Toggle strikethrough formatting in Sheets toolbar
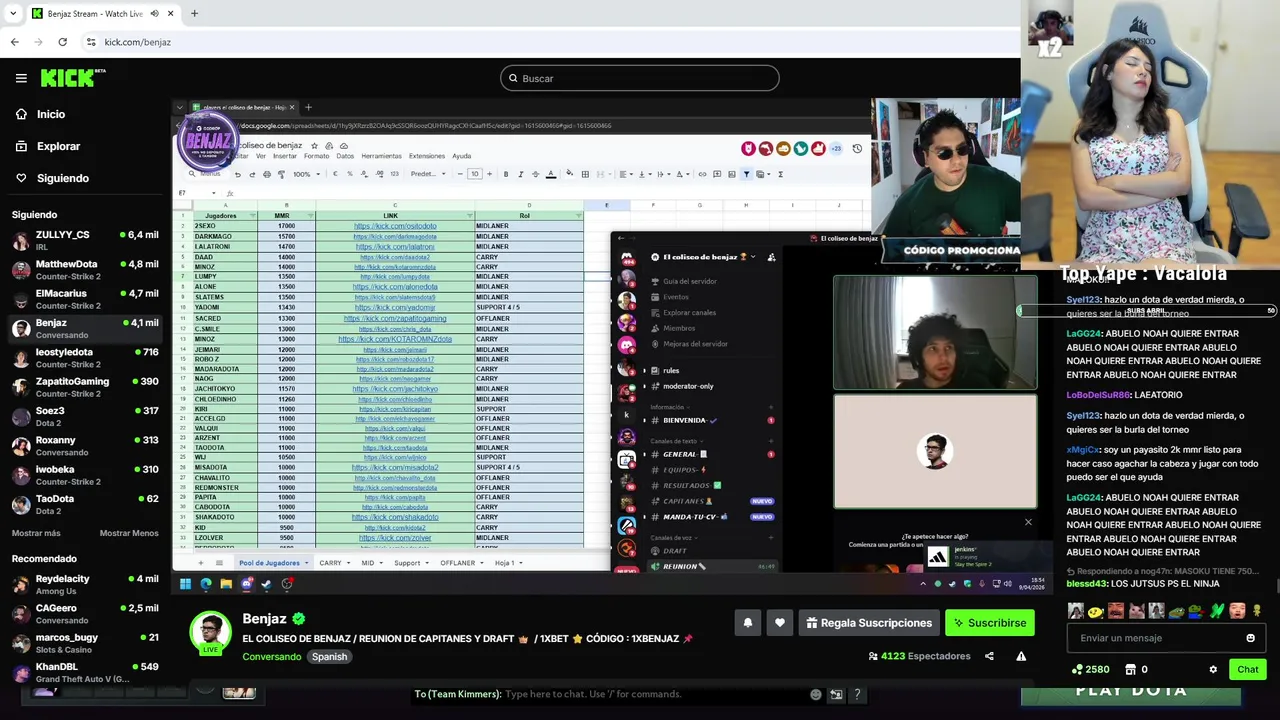Image resolution: width=1280 pixels, height=720 pixels. [535, 174]
